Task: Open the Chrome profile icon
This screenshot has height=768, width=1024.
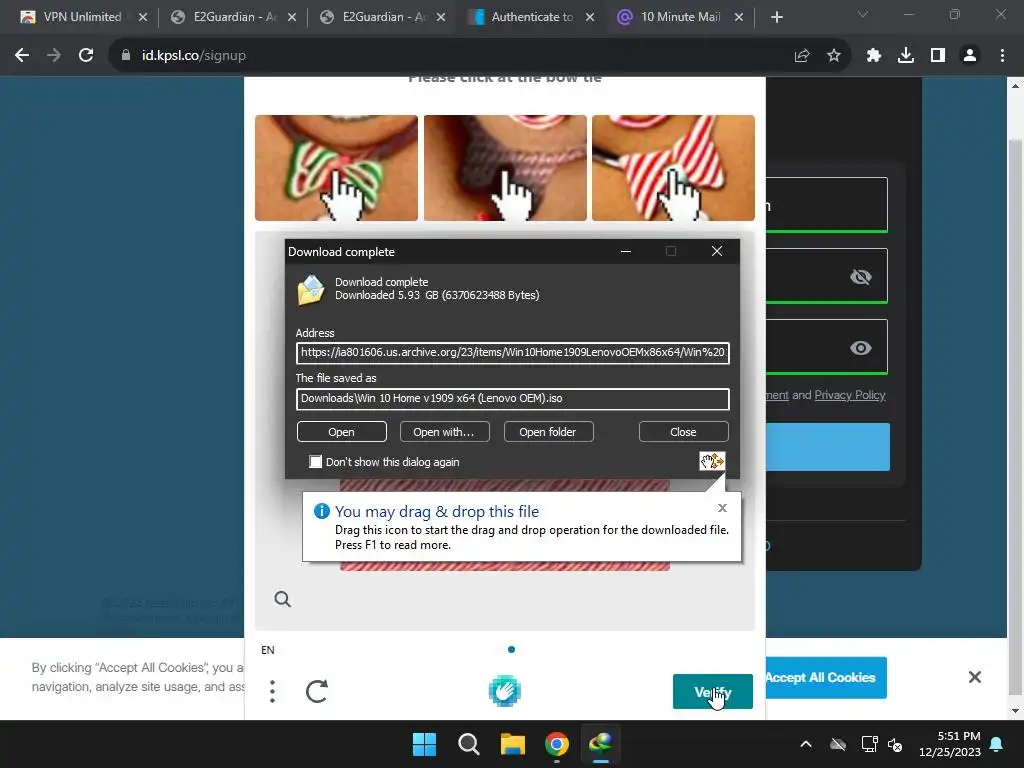Action: coord(970,56)
